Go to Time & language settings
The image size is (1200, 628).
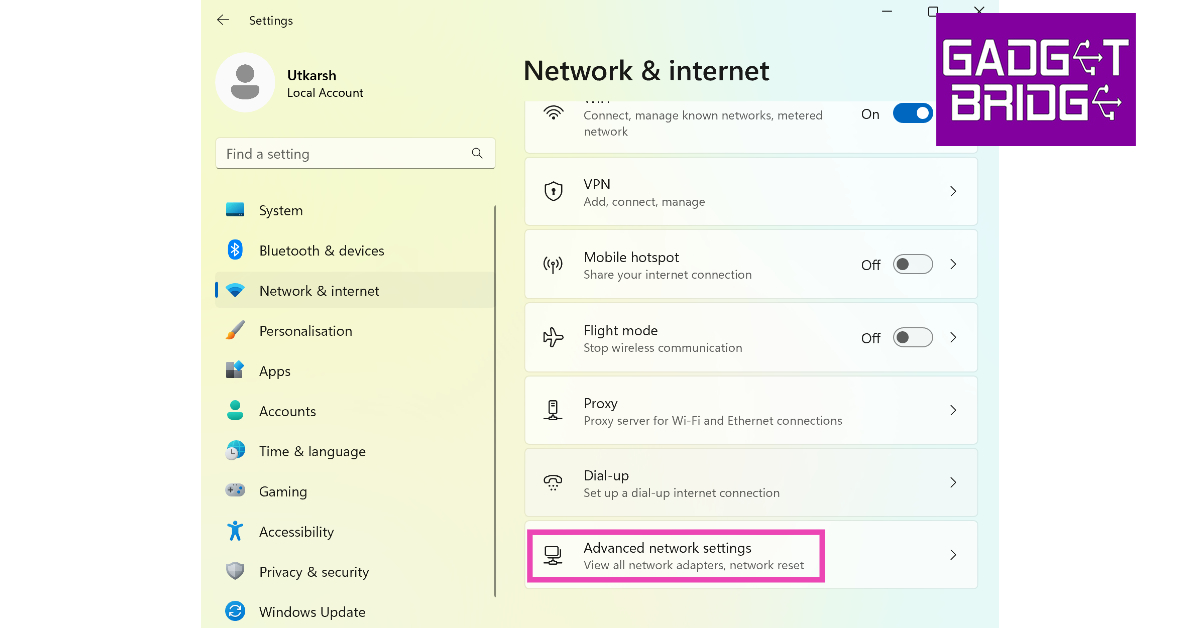[312, 451]
